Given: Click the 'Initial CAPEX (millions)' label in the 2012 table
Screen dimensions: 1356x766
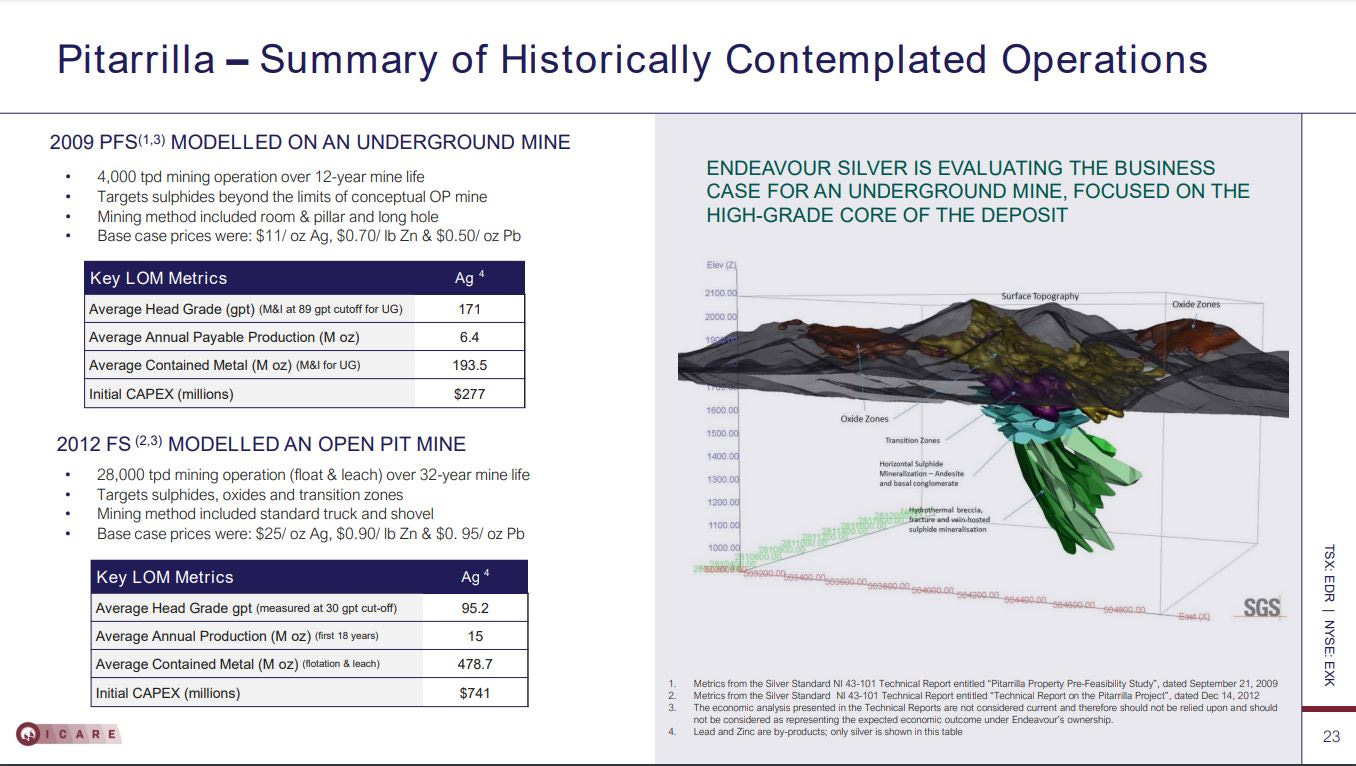Looking at the screenshot, I should click(x=168, y=693).
